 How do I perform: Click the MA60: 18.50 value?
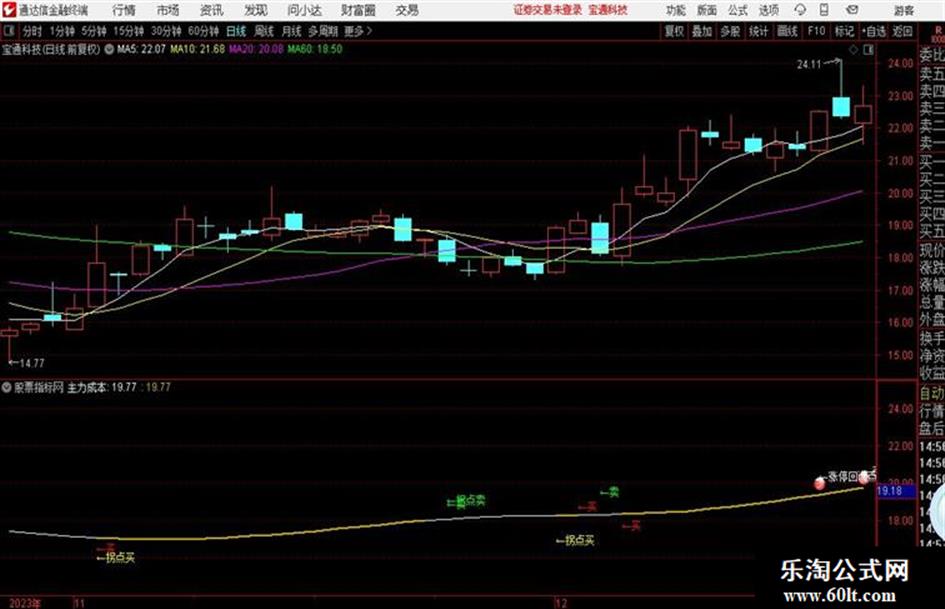point(315,49)
